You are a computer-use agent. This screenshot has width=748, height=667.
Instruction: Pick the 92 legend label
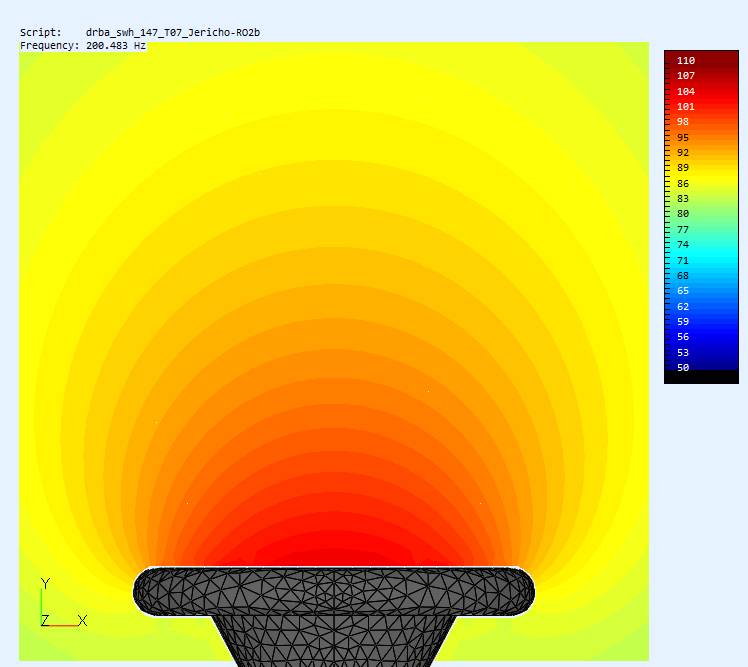pos(683,153)
